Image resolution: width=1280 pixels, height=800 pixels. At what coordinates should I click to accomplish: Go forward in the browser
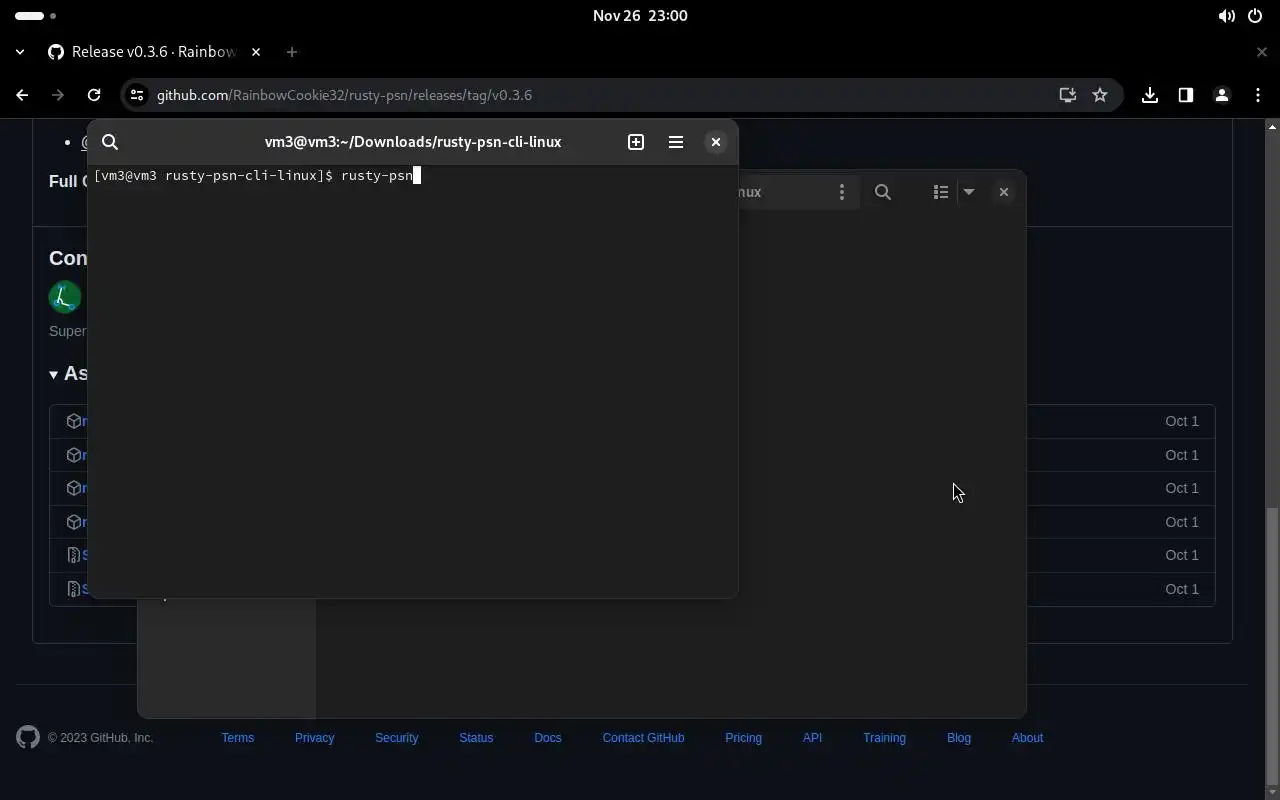point(58,95)
